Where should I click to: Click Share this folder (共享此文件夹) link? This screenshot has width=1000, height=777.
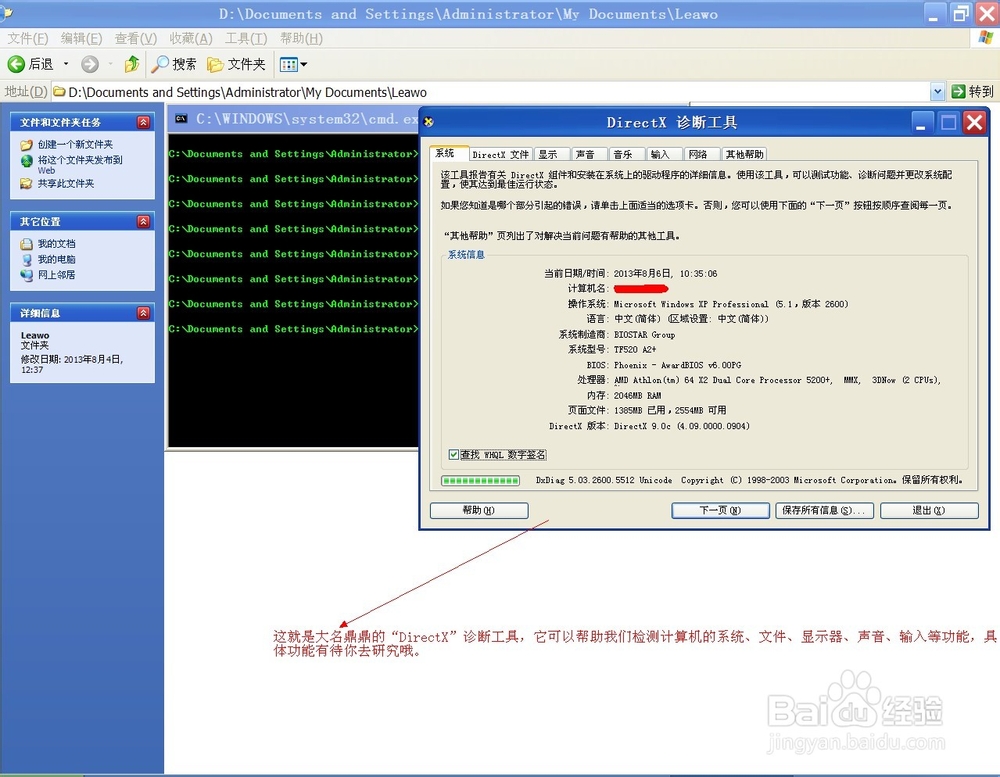coord(66,184)
